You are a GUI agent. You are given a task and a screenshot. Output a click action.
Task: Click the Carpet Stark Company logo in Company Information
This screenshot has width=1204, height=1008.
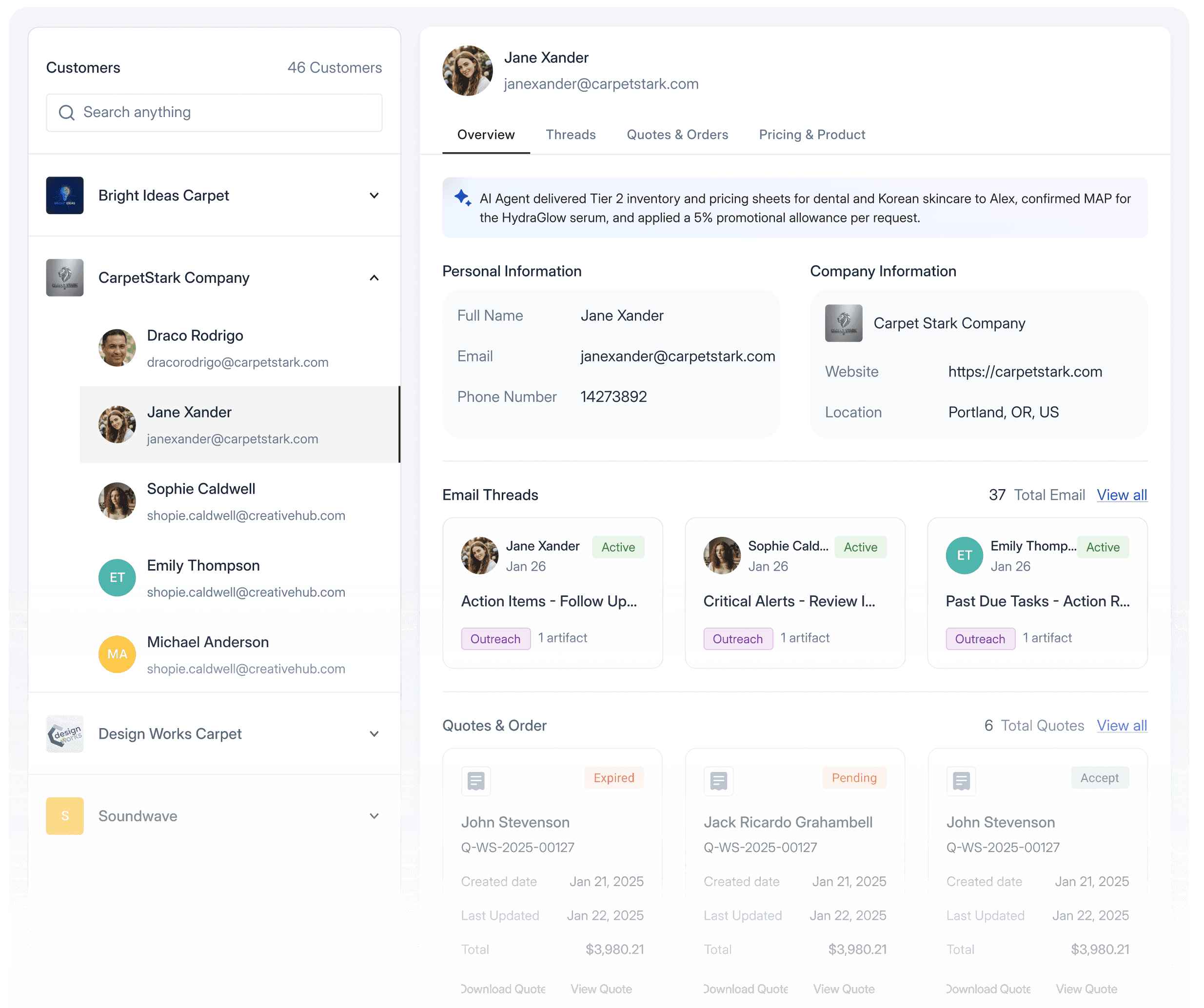(x=843, y=323)
